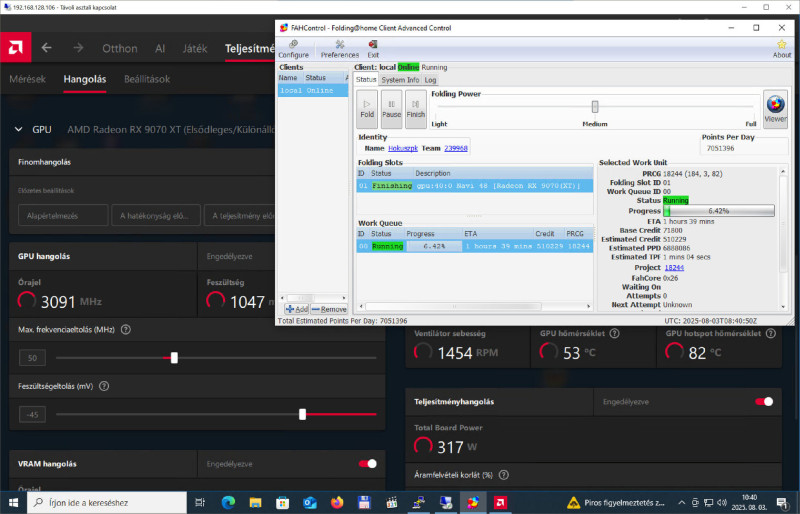Launch Microsoft Edge from the taskbar
The image size is (800, 514).
pos(228,503)
